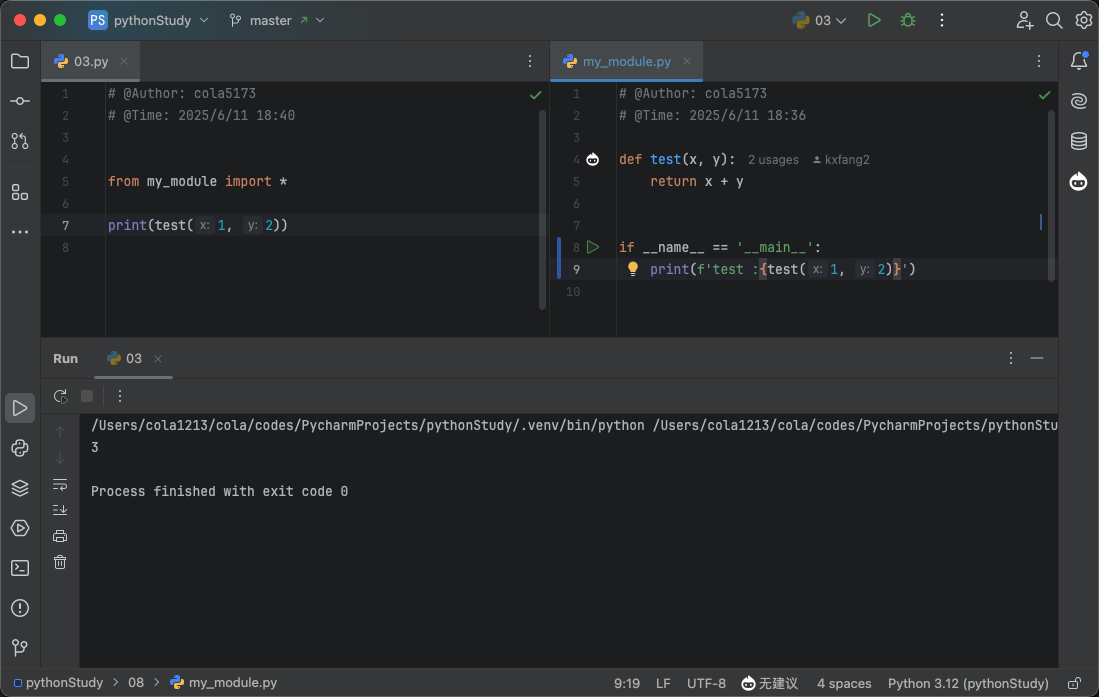Image resolution: width=1099 pixels, height=697 pixels.
Task: Open Run toolbar more options next to stop
Action: (x=120, y=396)
